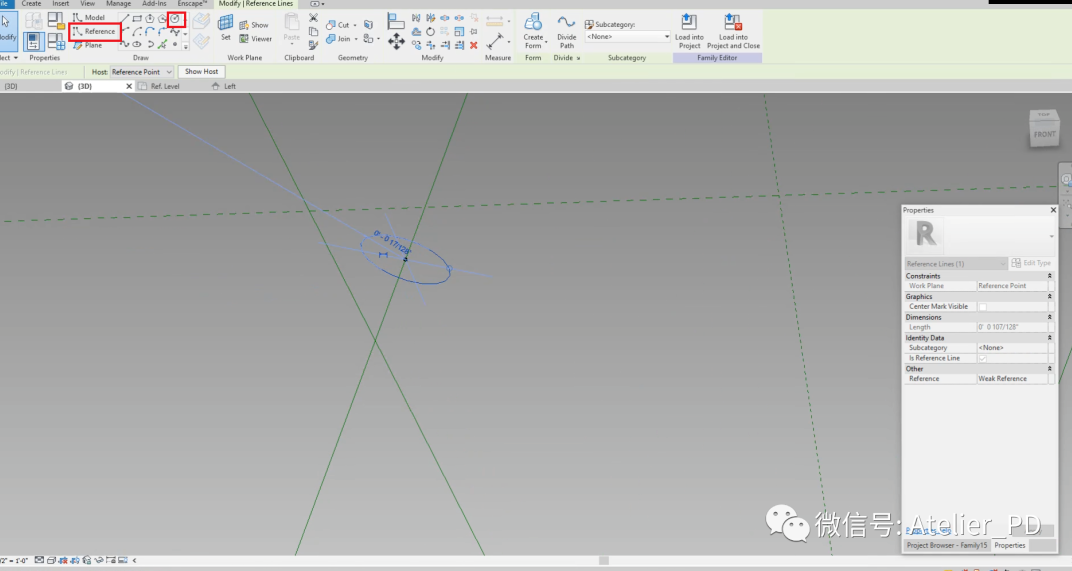The width and height of the screenshot is (1072, 571).
Task: Click the Show Host button
Action: [x=202, y=71]
